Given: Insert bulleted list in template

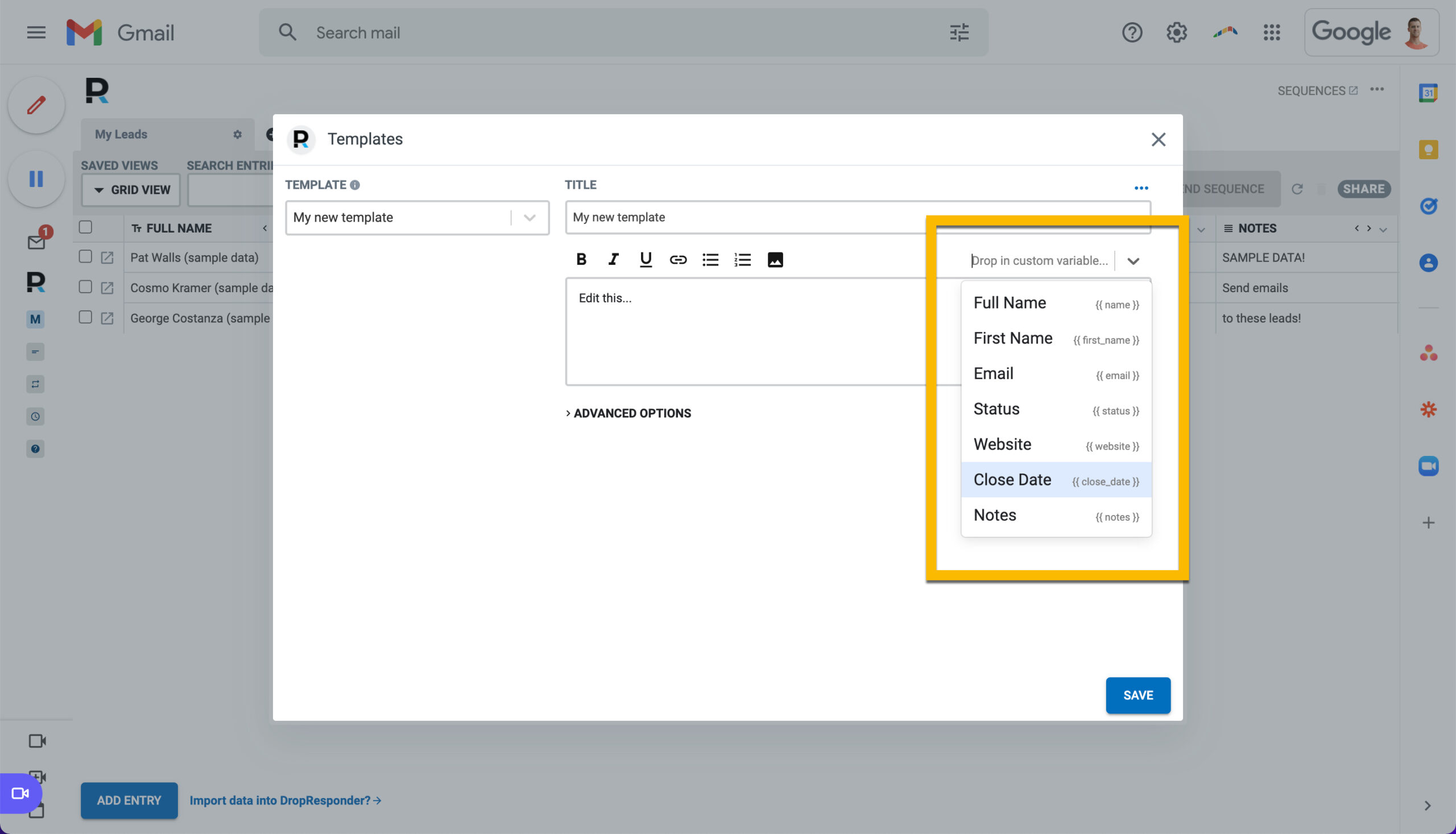Looking at the screenshot, I should [710, 259].
